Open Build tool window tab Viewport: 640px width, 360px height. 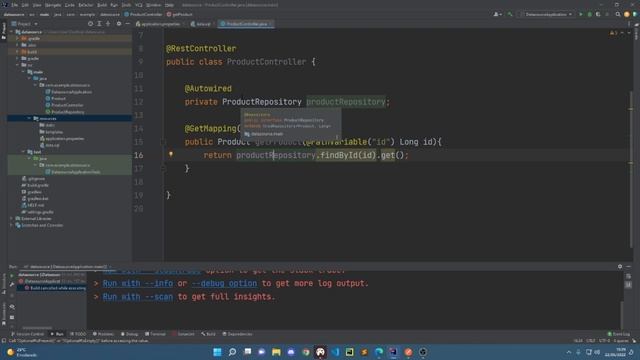click(x=208, y=334)
